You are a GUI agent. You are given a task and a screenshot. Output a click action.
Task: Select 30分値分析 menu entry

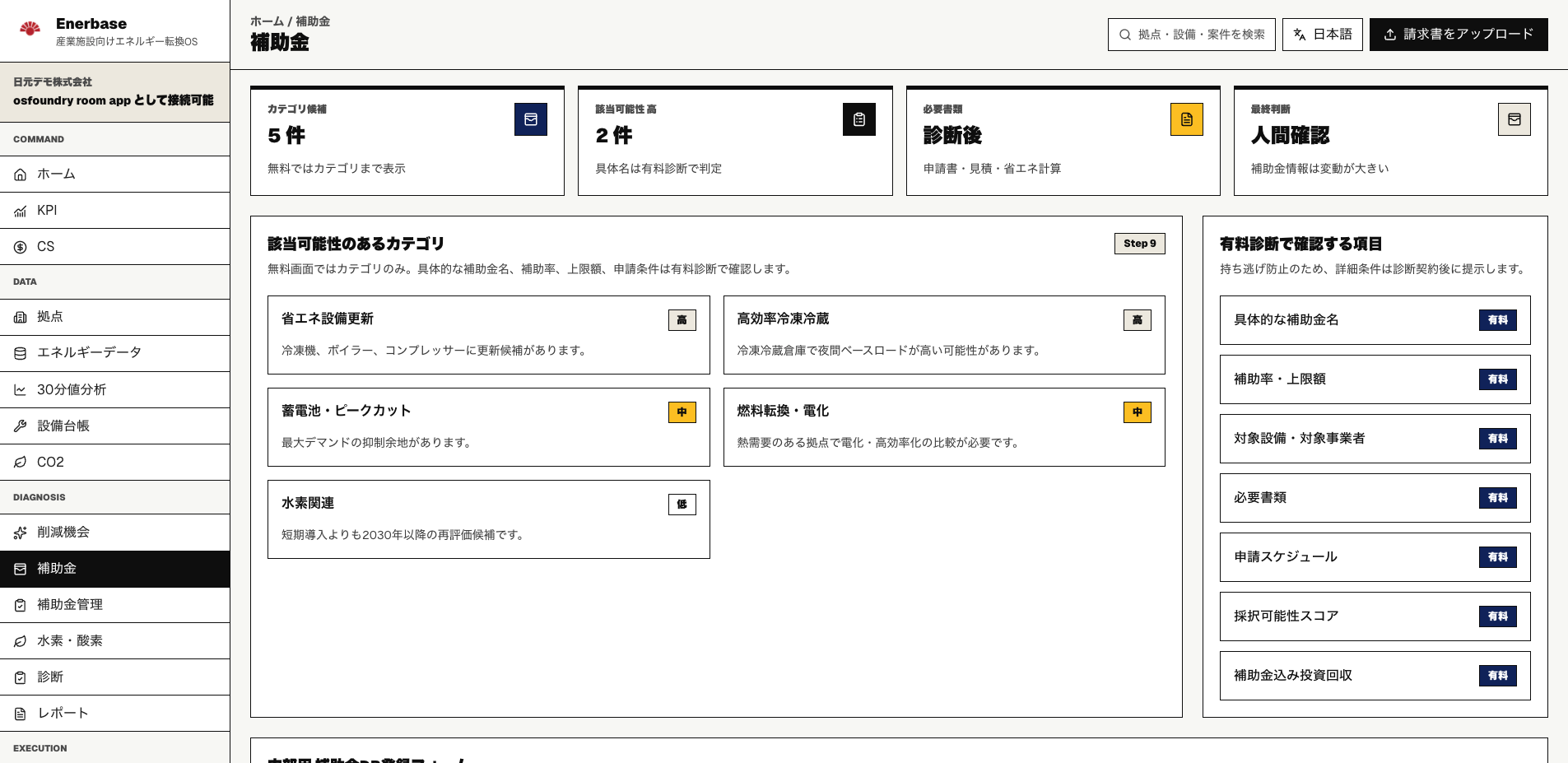pos(115,390)
